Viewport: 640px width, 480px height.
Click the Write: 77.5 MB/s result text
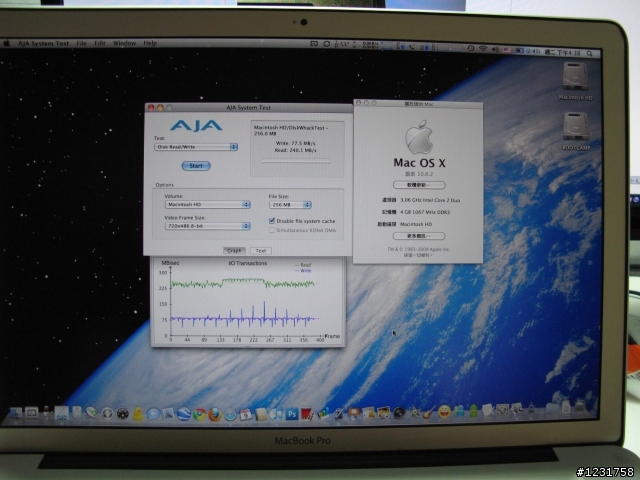296,143
